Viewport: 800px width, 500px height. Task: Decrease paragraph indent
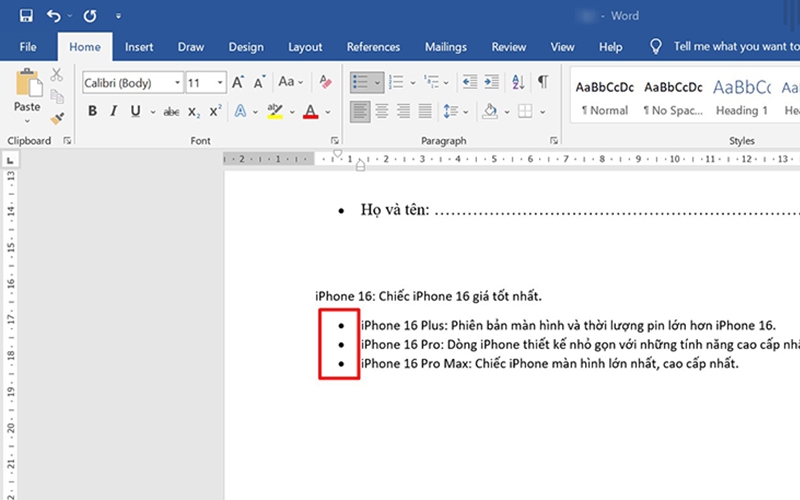tap(469, 82)
